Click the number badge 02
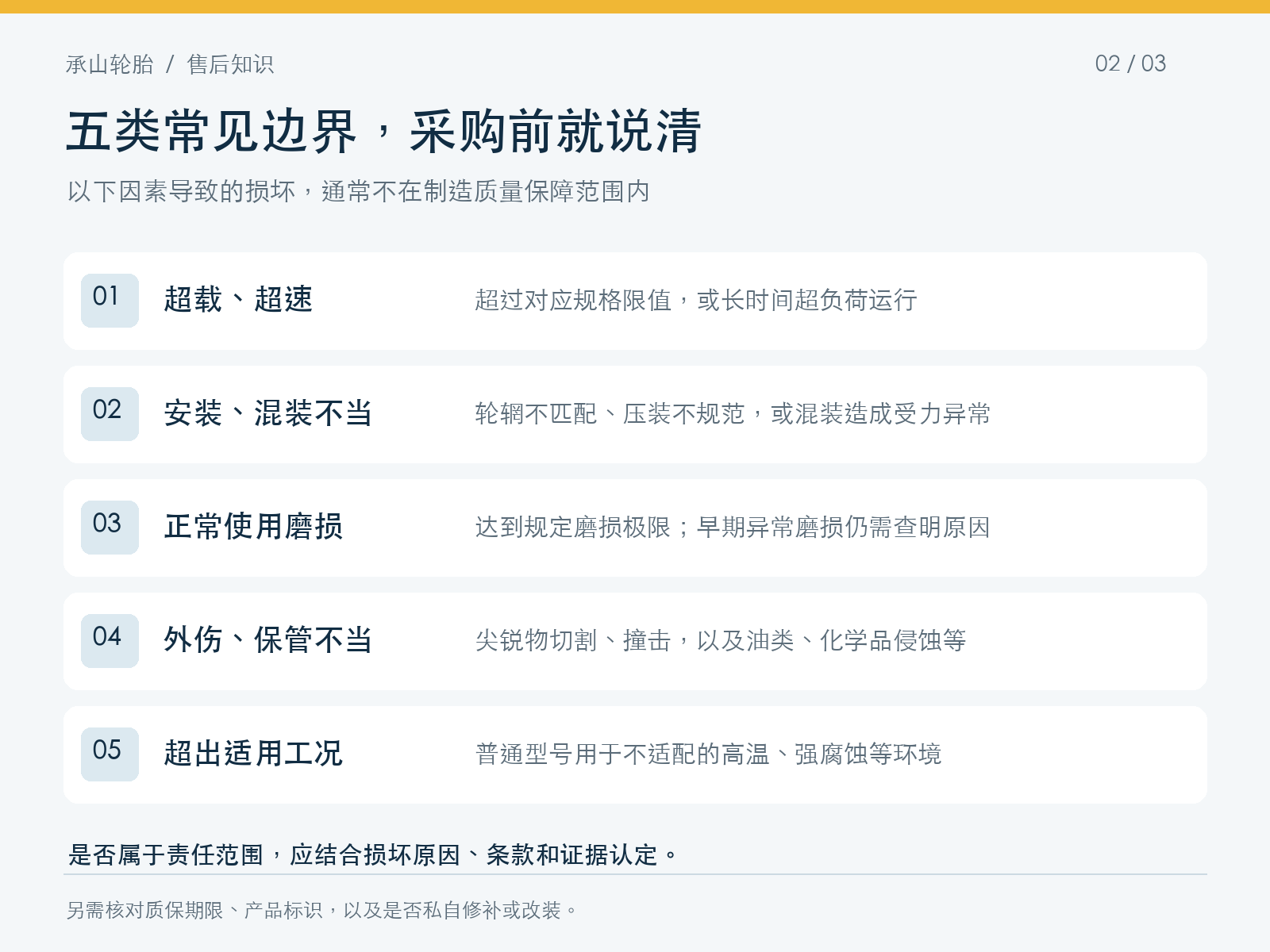1270x952 pixels. coord(110,414)
